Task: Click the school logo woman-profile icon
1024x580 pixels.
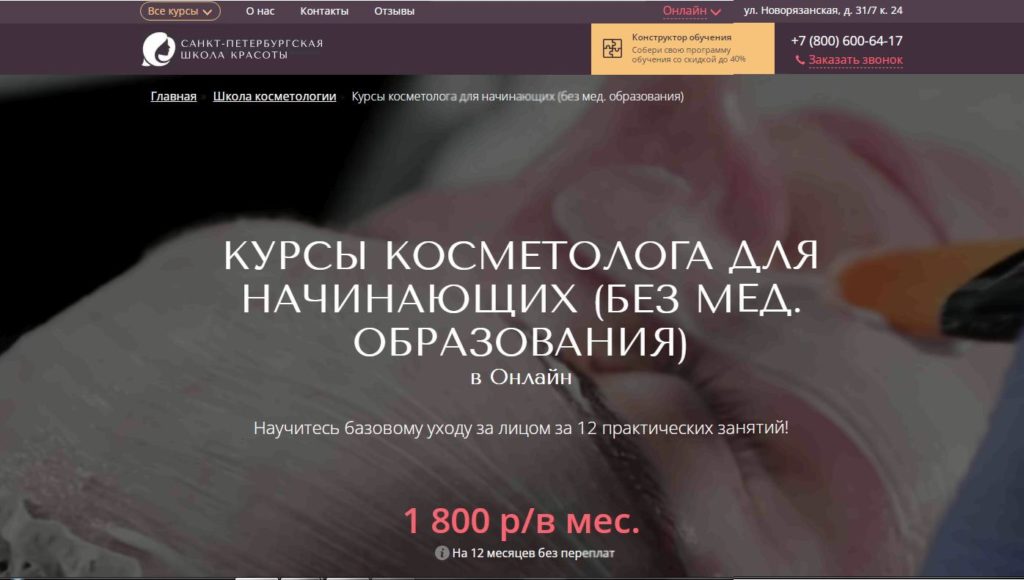Action: point(158,49)
